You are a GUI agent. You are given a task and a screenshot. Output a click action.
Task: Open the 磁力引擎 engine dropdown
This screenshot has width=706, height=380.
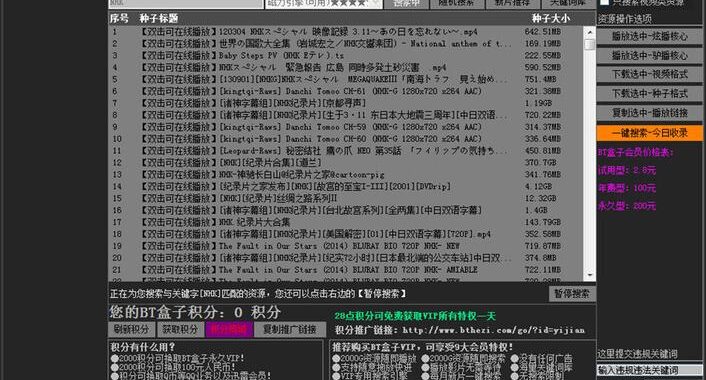(x=324, y=4)
